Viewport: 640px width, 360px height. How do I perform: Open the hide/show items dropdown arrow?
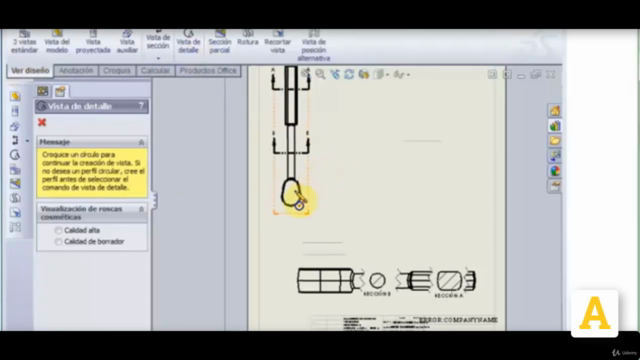pos(408,75)
